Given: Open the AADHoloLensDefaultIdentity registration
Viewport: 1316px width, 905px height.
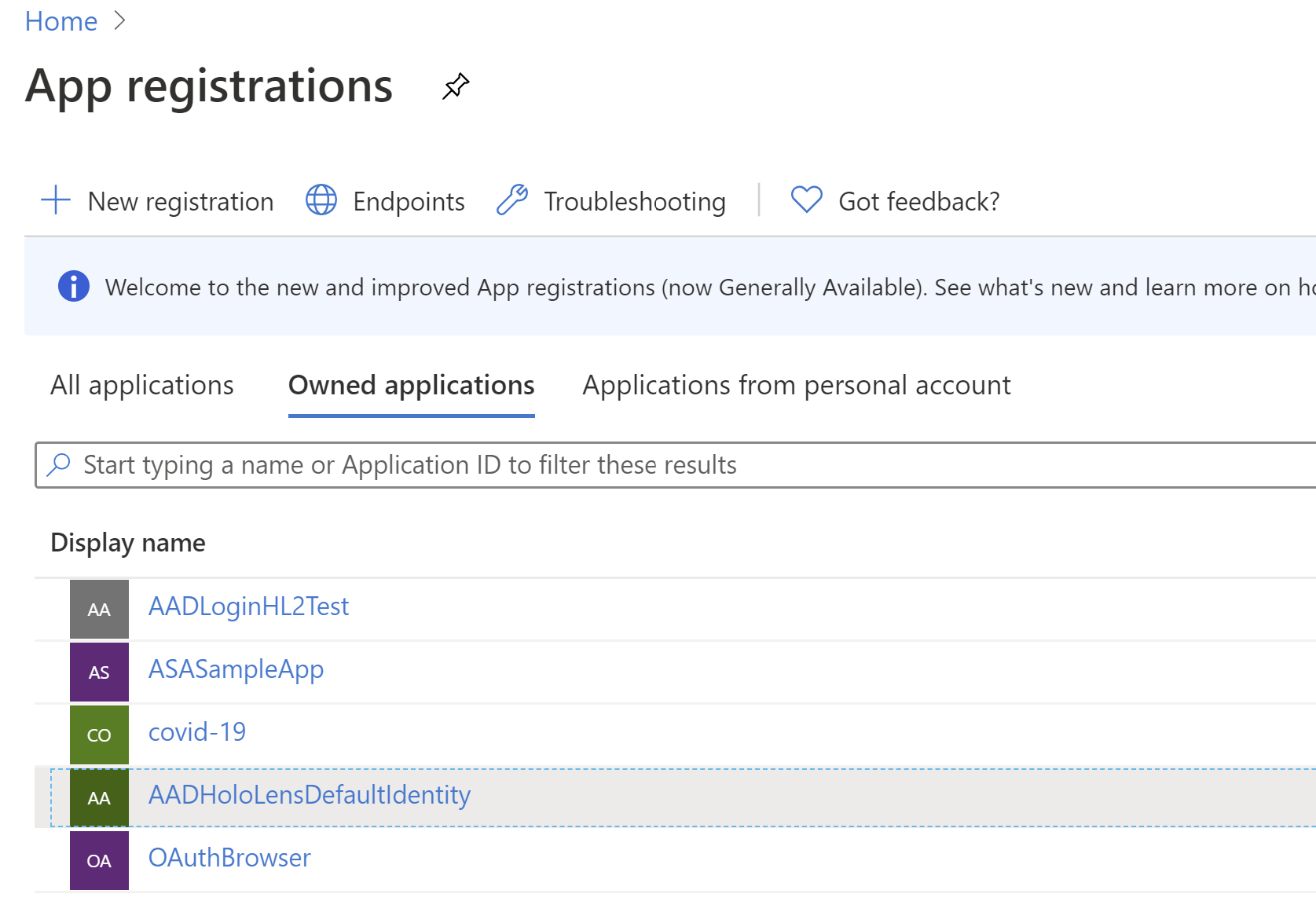Looking at the screenshot, I should pyautogui.click(x=310, y=795).
